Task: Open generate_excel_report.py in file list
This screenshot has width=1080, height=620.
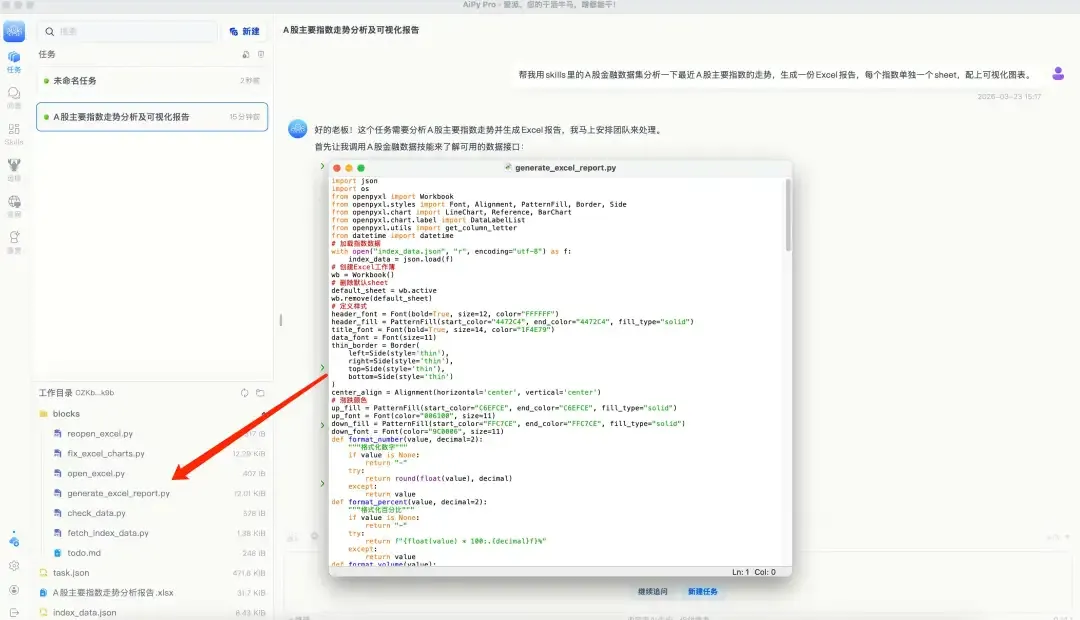Action: pyautogui.click(x=118, y=493)
